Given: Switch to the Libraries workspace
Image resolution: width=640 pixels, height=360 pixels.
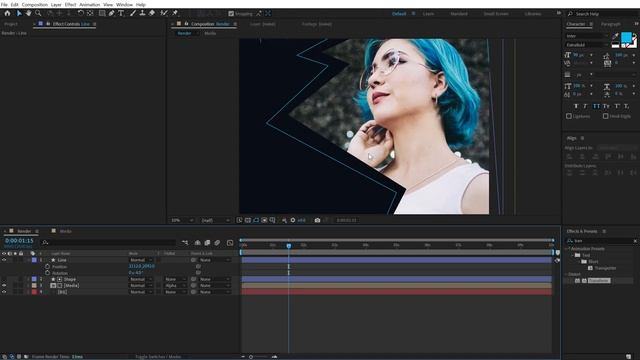Looking at the screenshot, I should [x=533, y=13].
